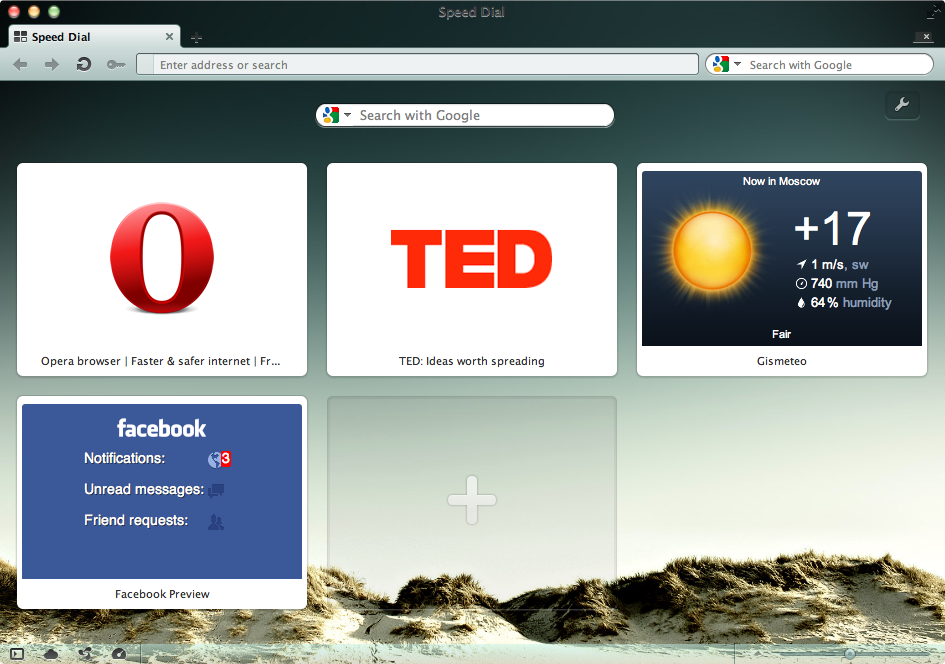Click the password manager wand icon

pos(116,63)
